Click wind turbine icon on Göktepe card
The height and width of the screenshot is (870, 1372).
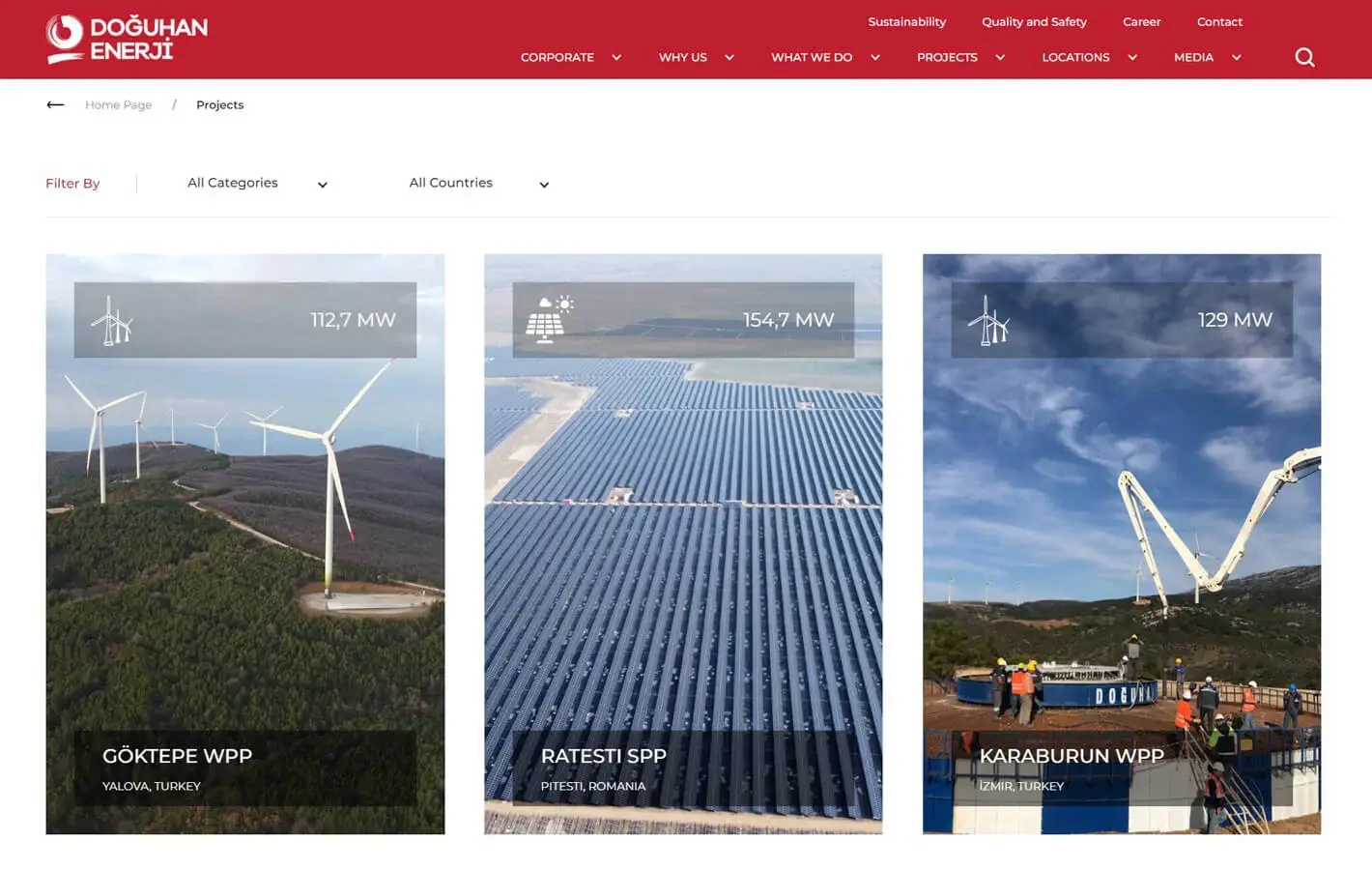click(112, 320)
